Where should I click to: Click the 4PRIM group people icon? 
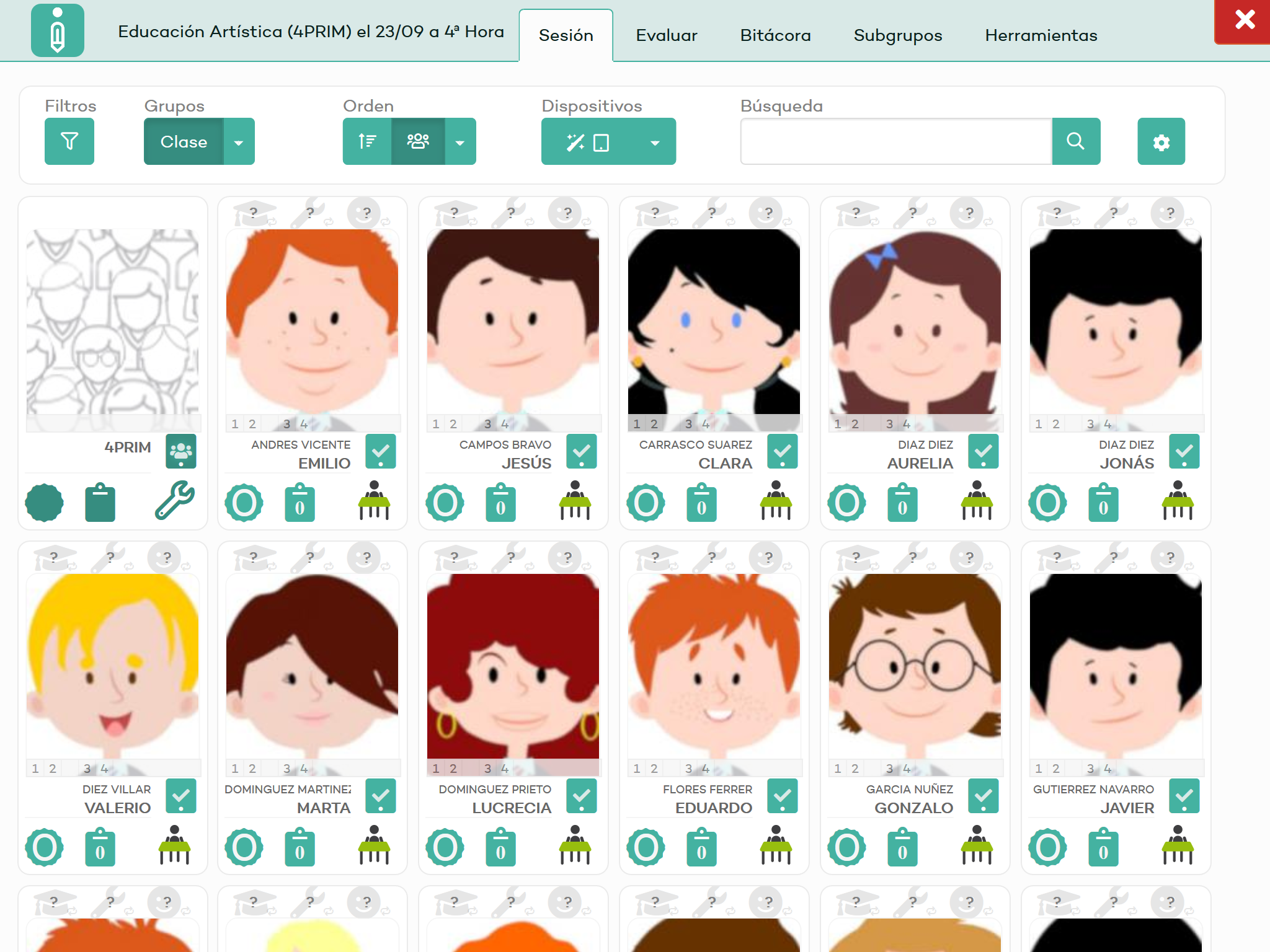pyautogui.click(x=181, y=451)
